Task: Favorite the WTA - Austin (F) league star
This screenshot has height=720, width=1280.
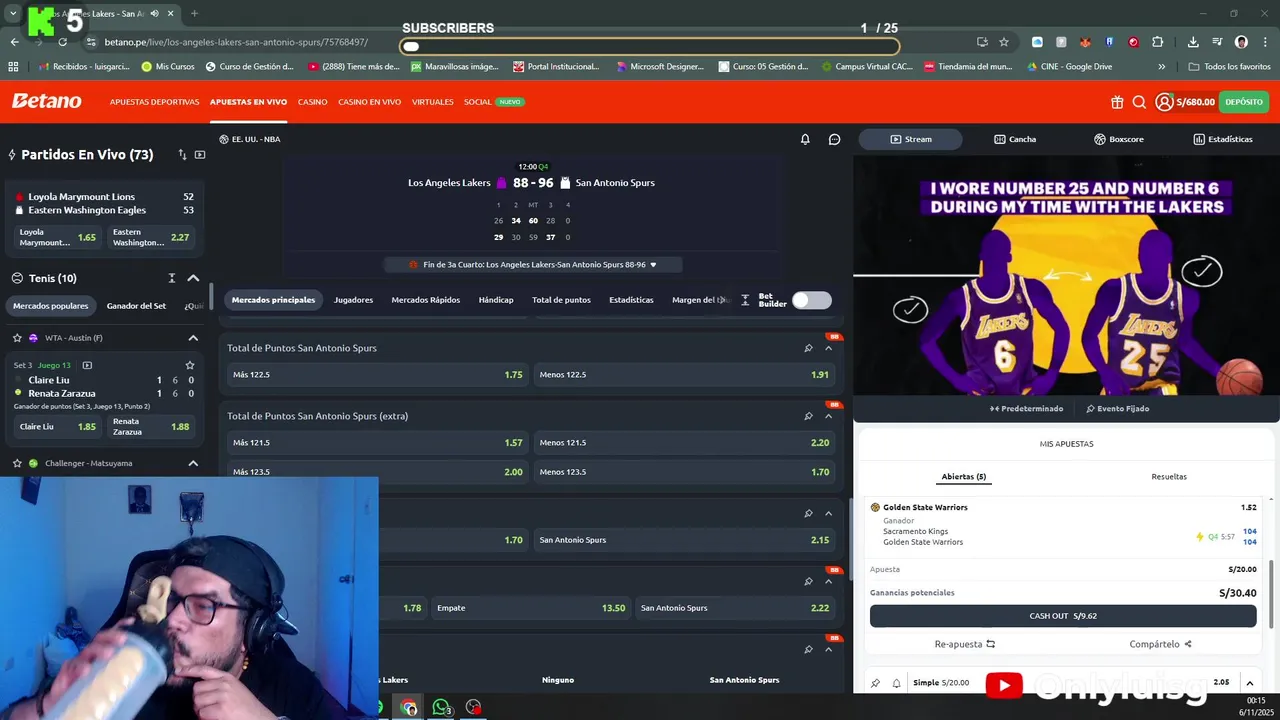Action: (x=17, y=338)
